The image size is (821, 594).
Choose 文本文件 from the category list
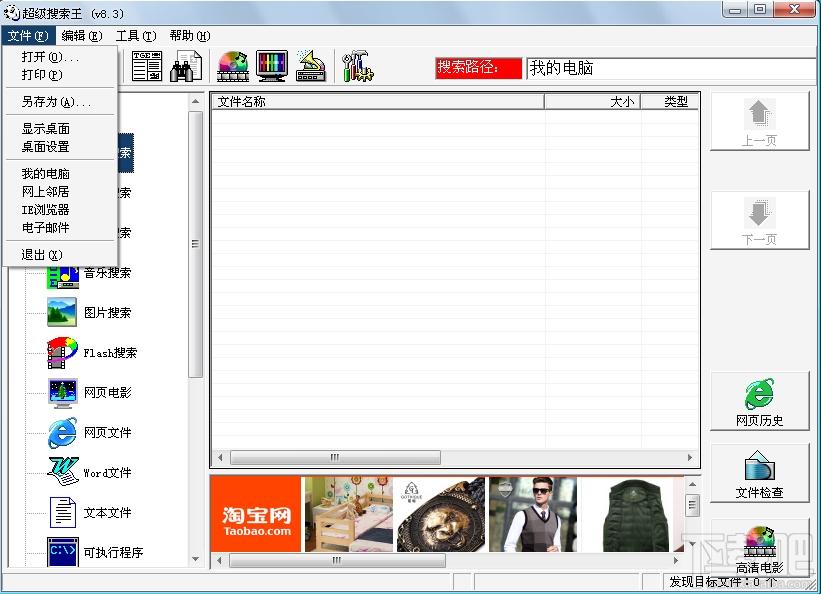(x=107, y=513)
